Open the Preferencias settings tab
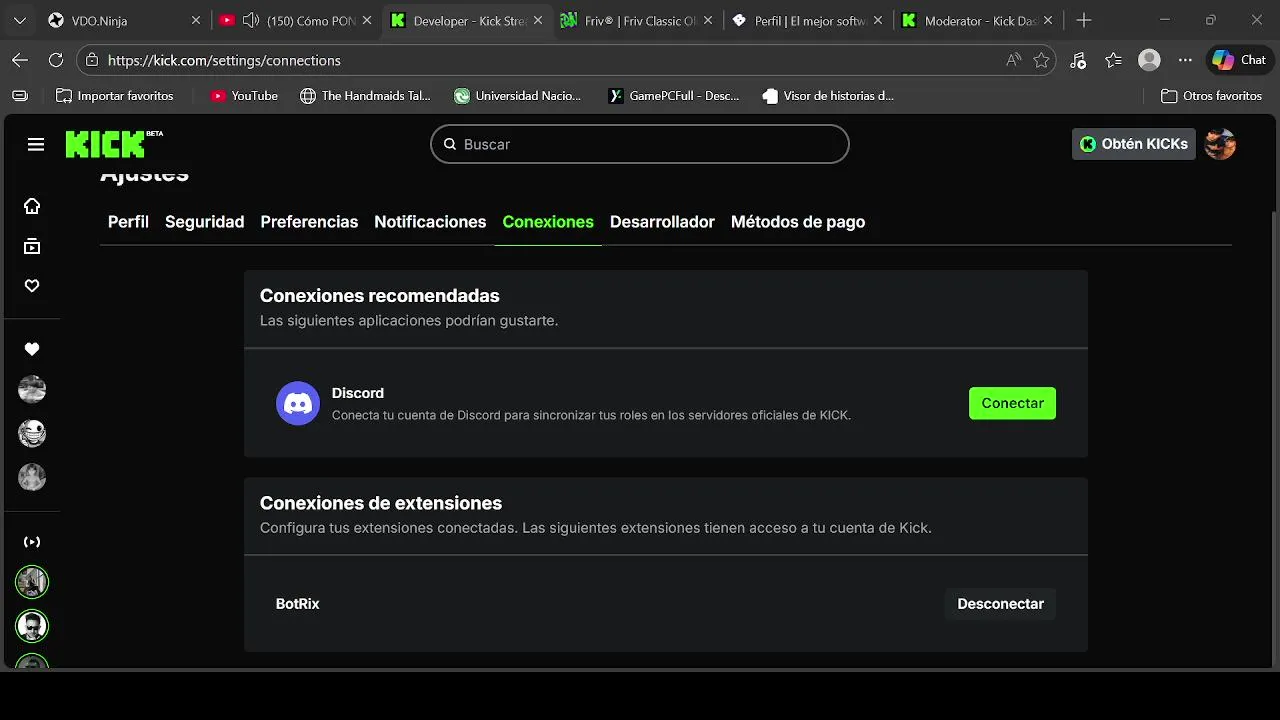 click(x=309, y=222)
